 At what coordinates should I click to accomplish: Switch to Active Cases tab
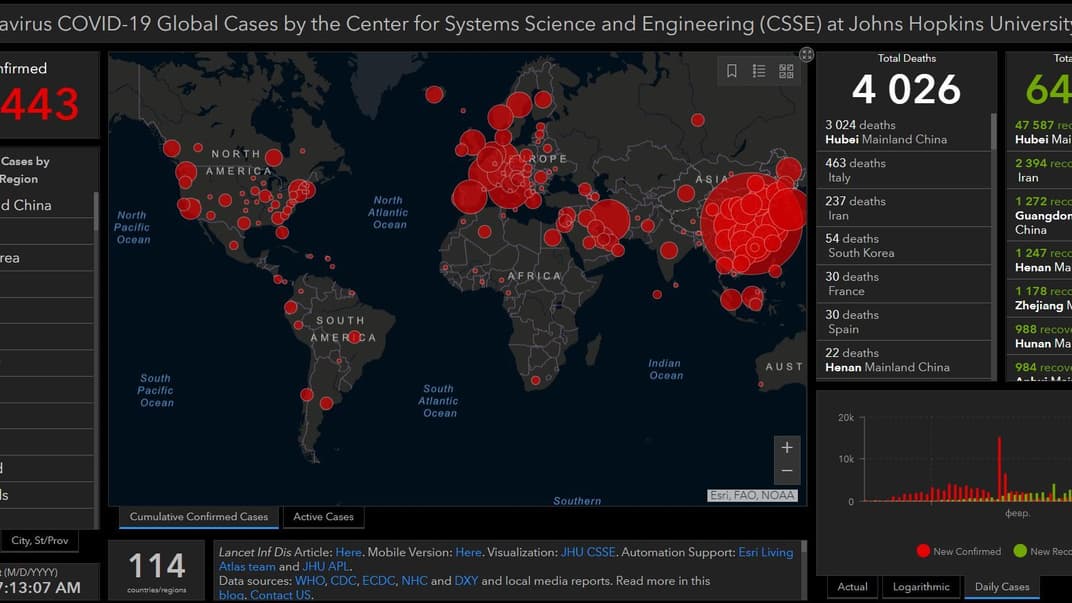(x=323, y=517)
